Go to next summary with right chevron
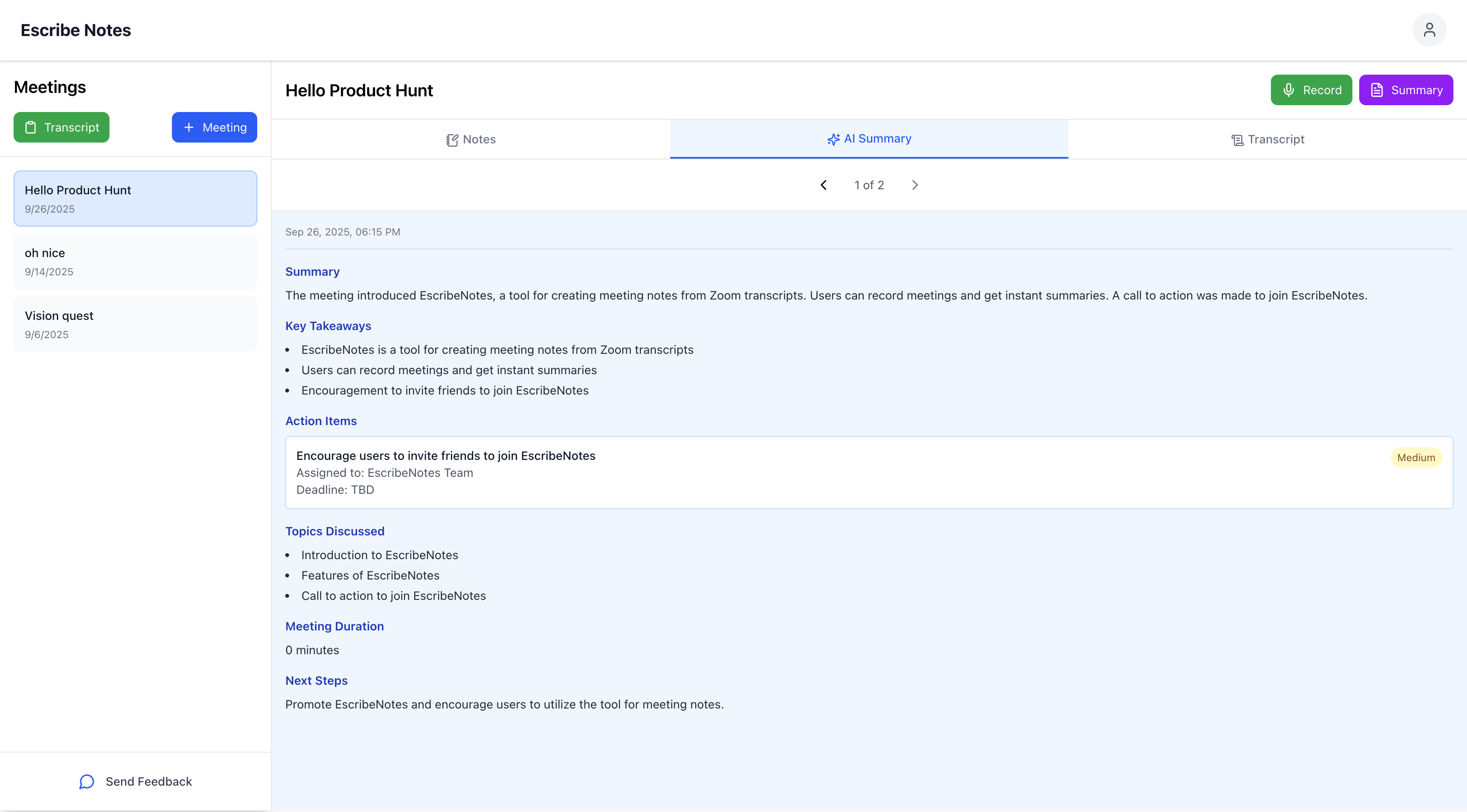Screen dimensions: 1467x812 [915, 185]
